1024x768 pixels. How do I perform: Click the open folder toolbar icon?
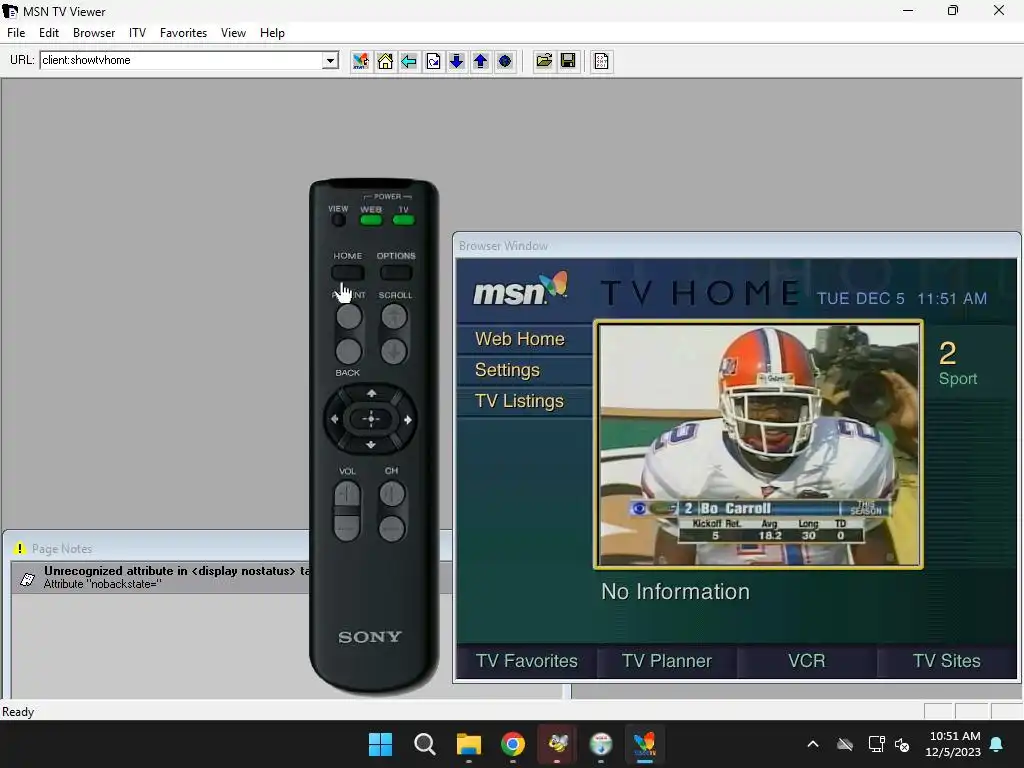click(x=543, y=61)
